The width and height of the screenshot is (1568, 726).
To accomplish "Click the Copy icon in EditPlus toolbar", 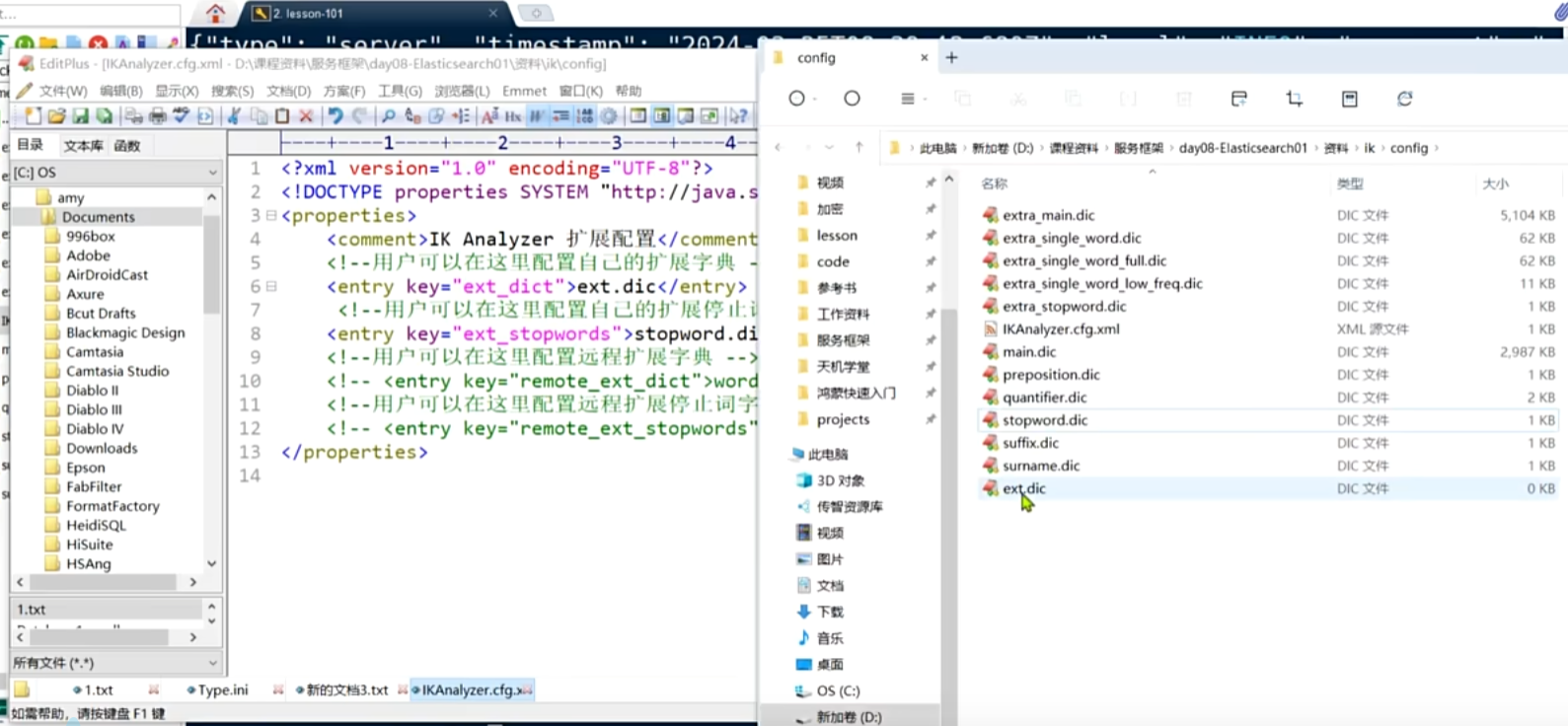I will (x=260, y=115).
